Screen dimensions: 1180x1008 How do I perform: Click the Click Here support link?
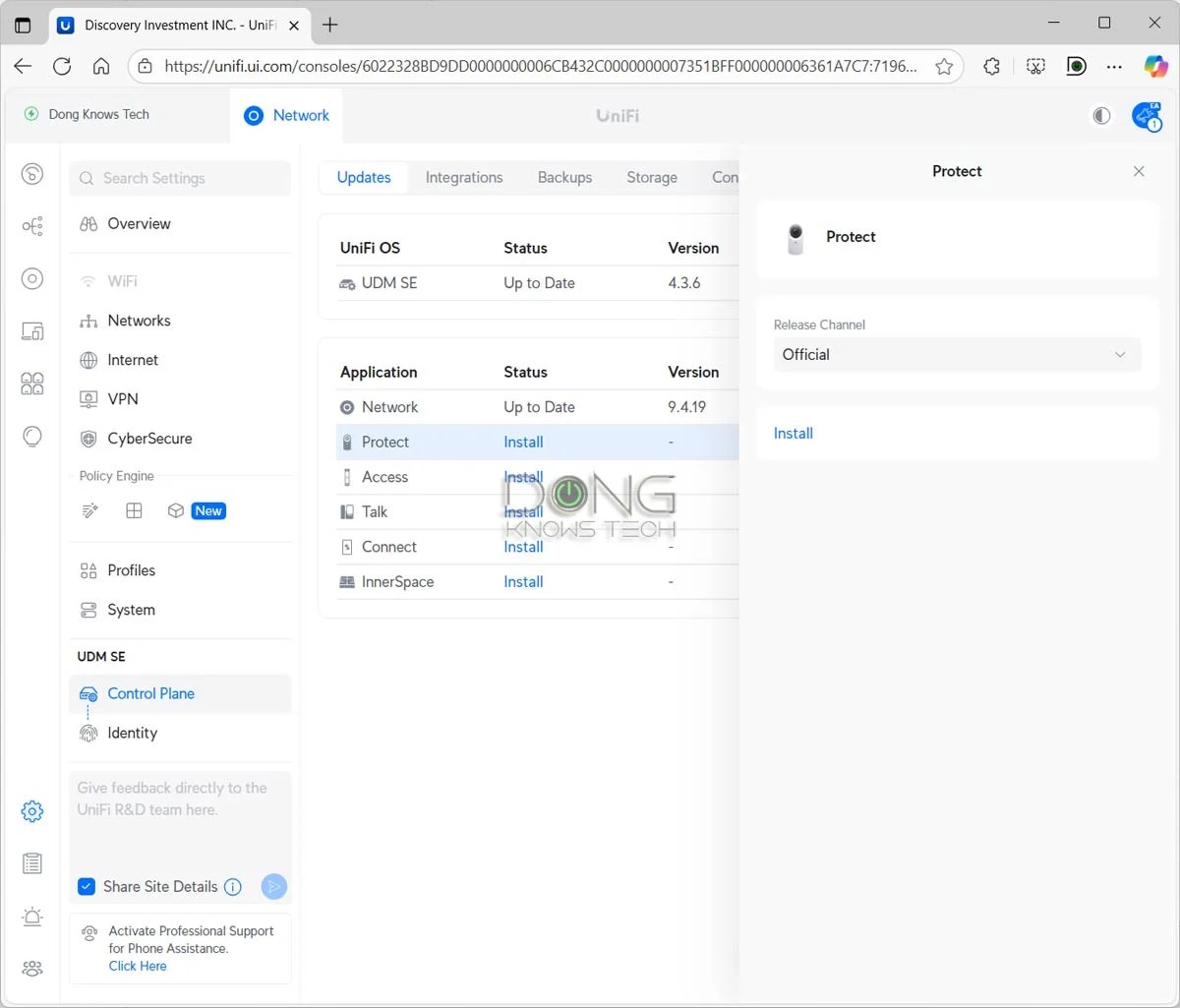138,966
